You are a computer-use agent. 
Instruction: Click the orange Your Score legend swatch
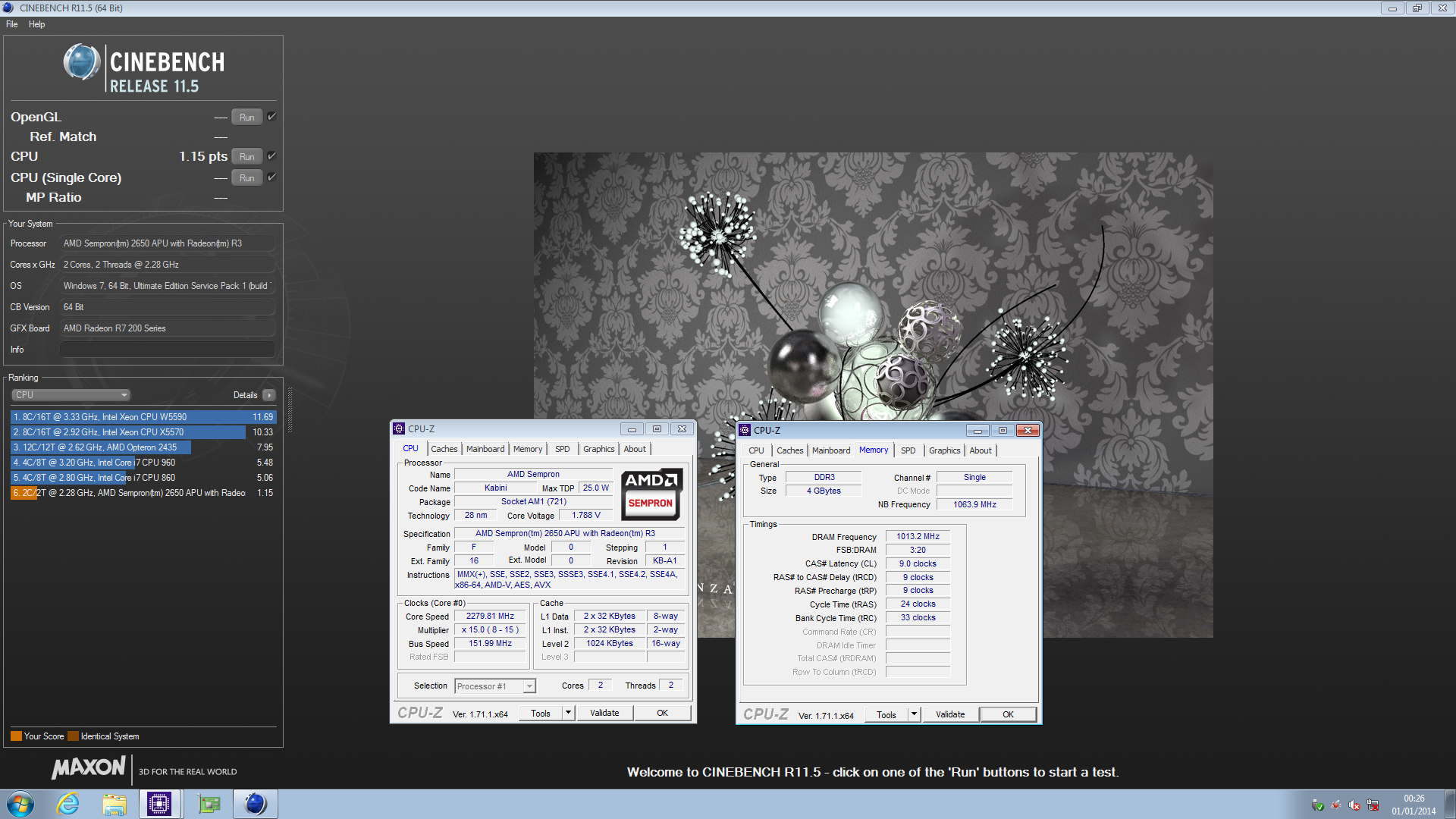click(x=16, y=736)
